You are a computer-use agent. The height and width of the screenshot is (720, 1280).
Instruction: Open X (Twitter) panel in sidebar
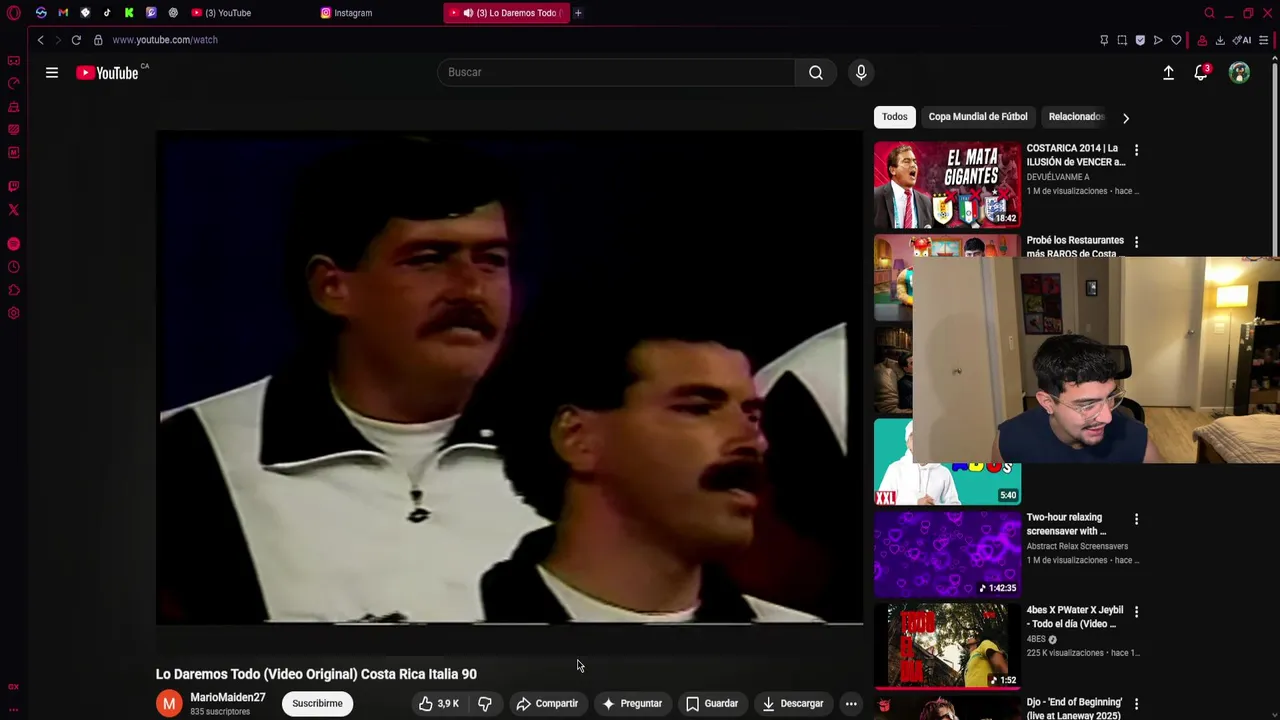click(x=14, y=210)
